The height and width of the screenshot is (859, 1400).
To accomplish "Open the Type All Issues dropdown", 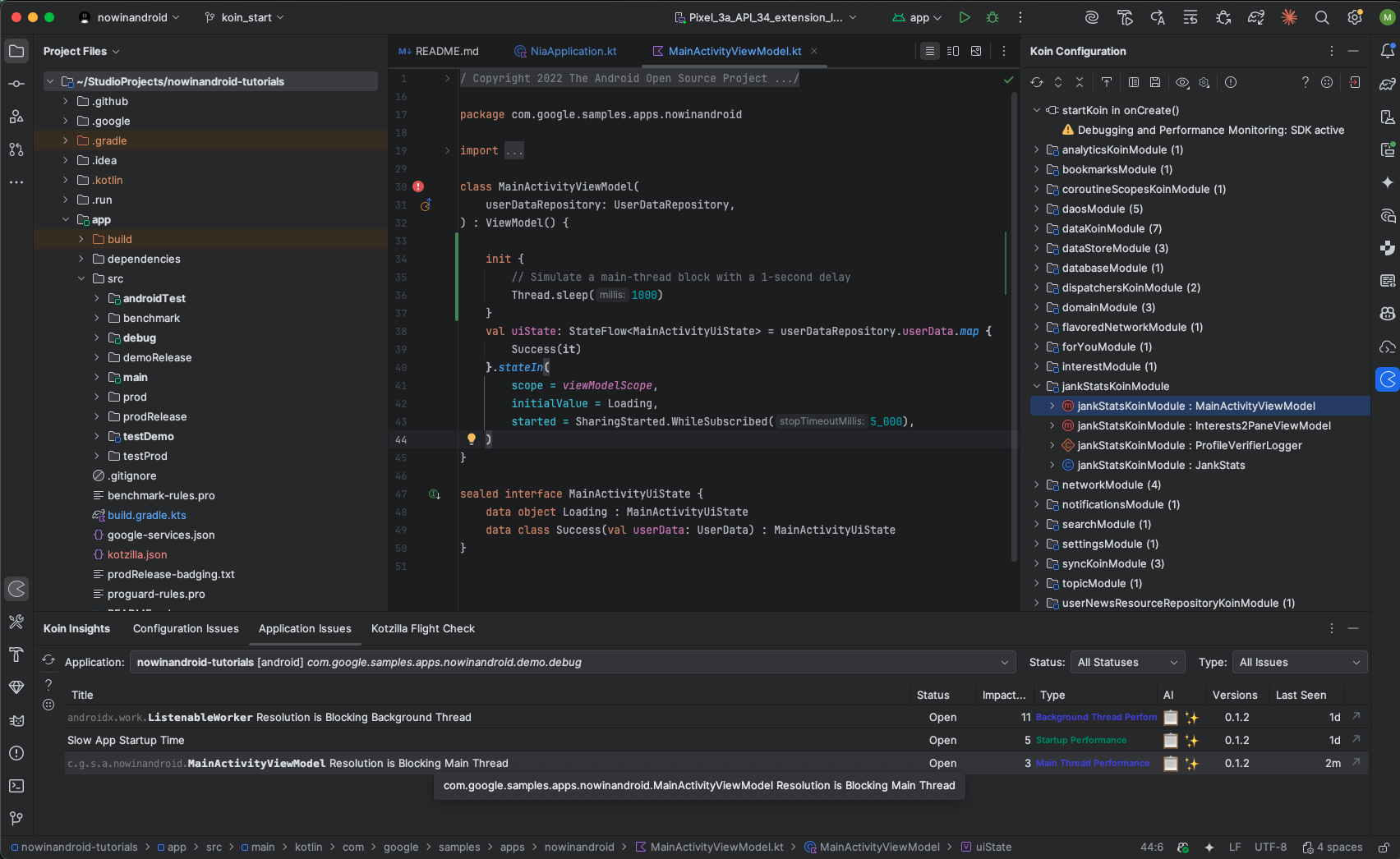I will [x=1300, y=663].
